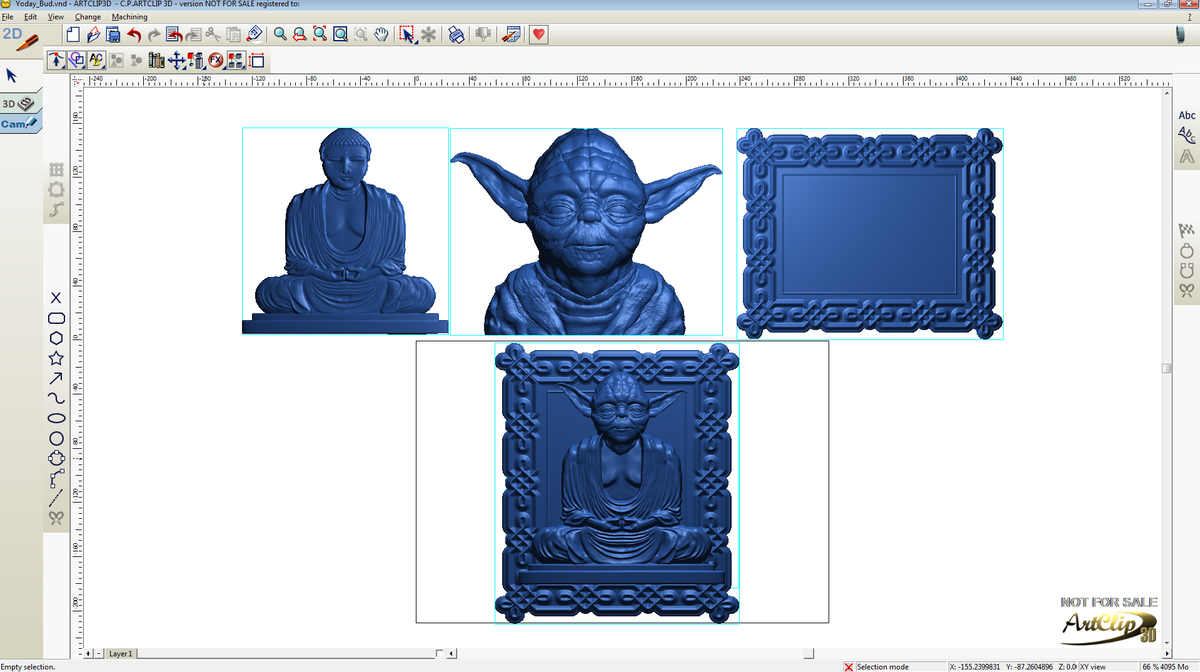Screen dimensions: 1200x672
Task: Switch to the Cam tab
Action: tap(19, 124)
